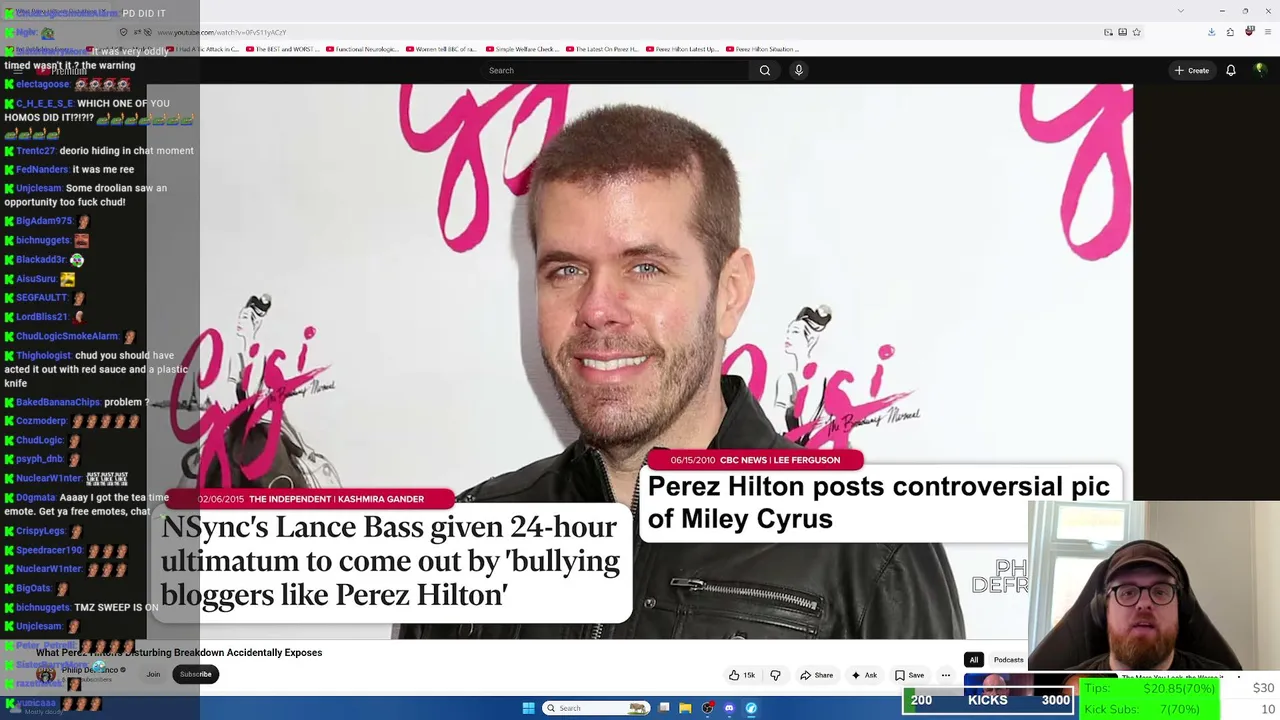Image resolution: width=1280 pixels, height=720 pixels.
Task: Click chat username LordBliss21
Action: [41, 318]
